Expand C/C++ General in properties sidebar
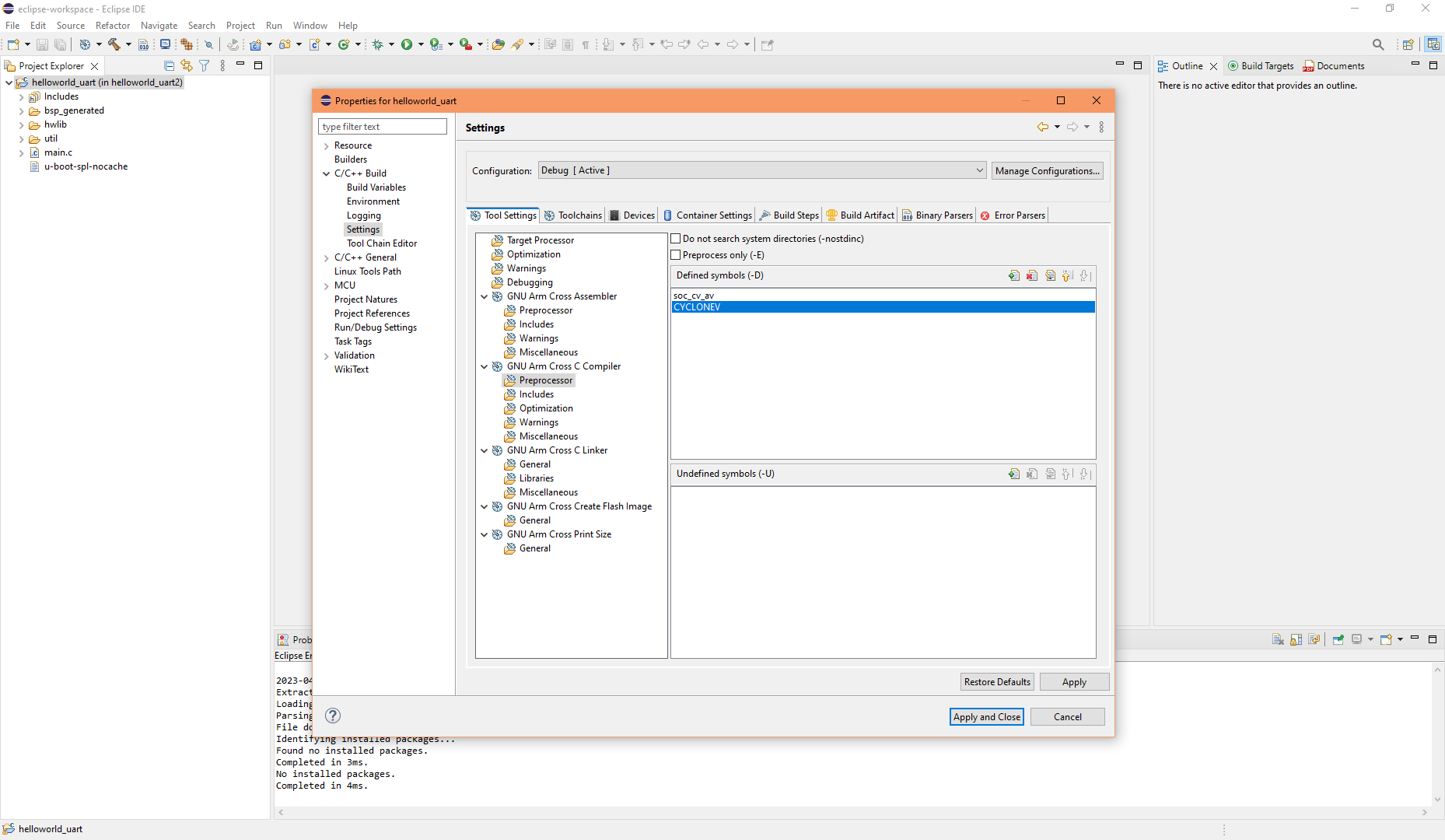Image resolution: width=1445 pixels, height=840 pixels. click(x=327, y=257)
